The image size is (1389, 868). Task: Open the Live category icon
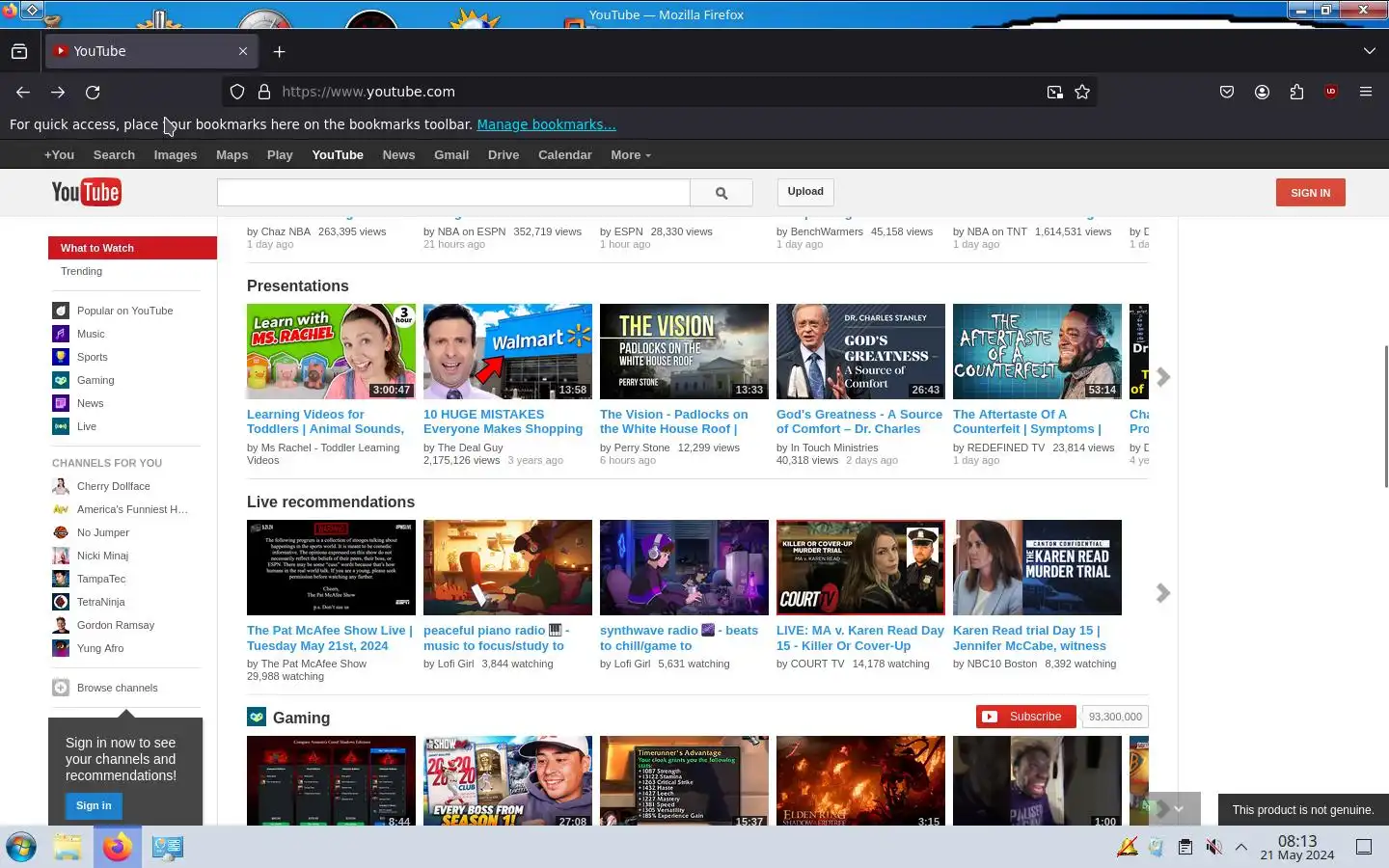tap(61, 426)
